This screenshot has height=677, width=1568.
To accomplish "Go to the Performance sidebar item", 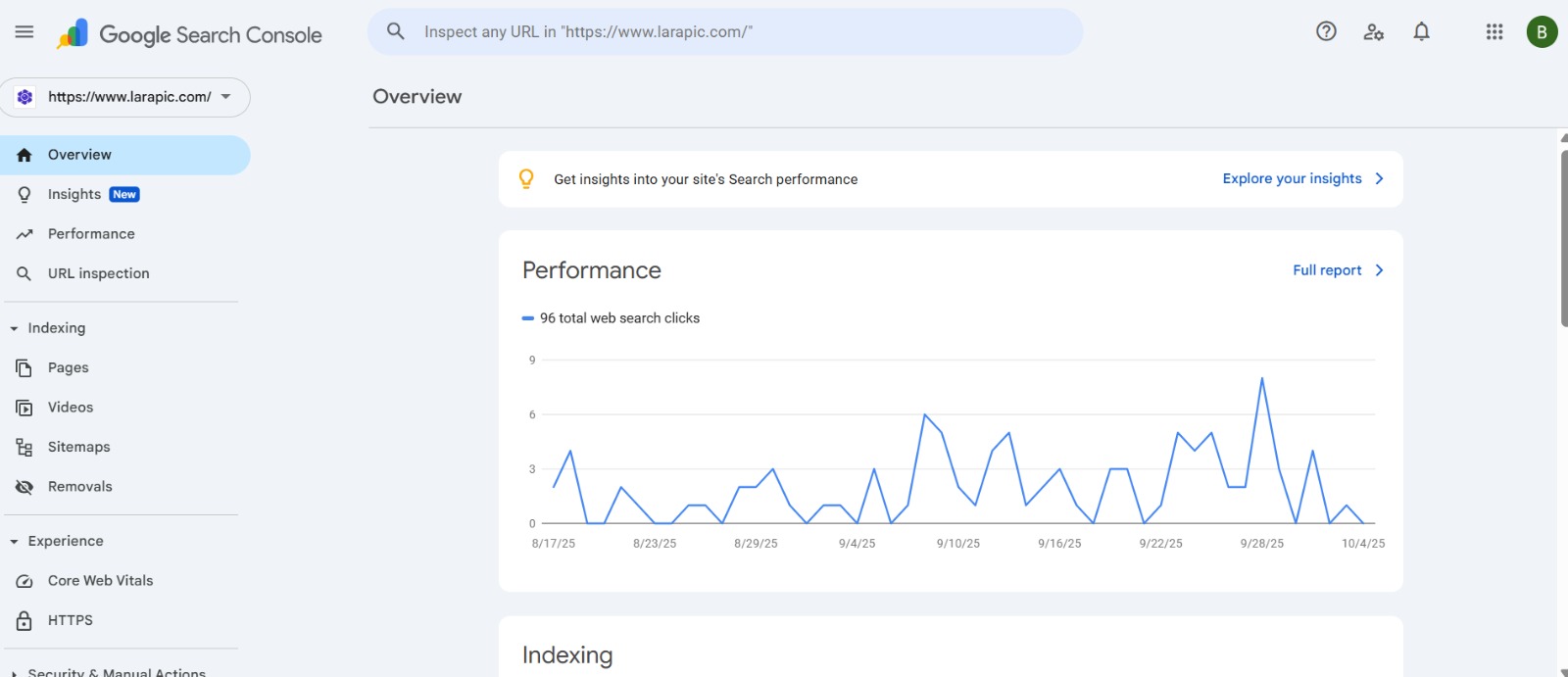I will coord(91,234).
